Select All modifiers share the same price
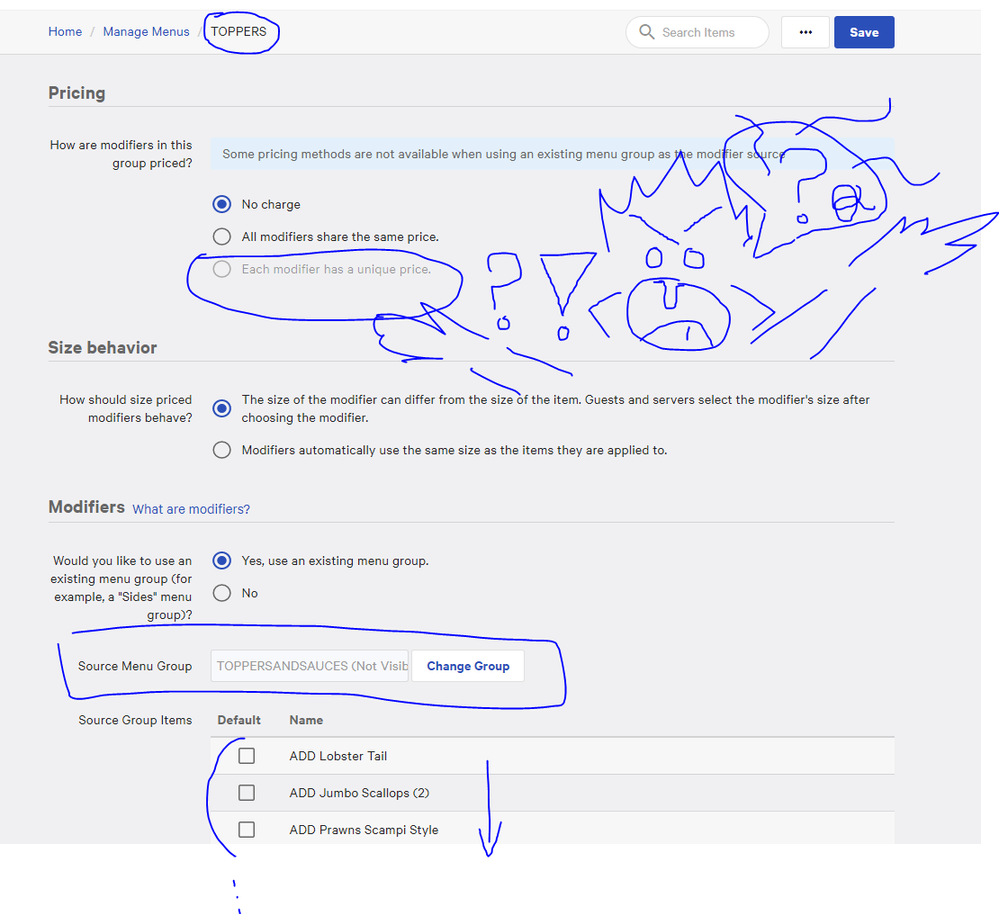 (222, 237)
